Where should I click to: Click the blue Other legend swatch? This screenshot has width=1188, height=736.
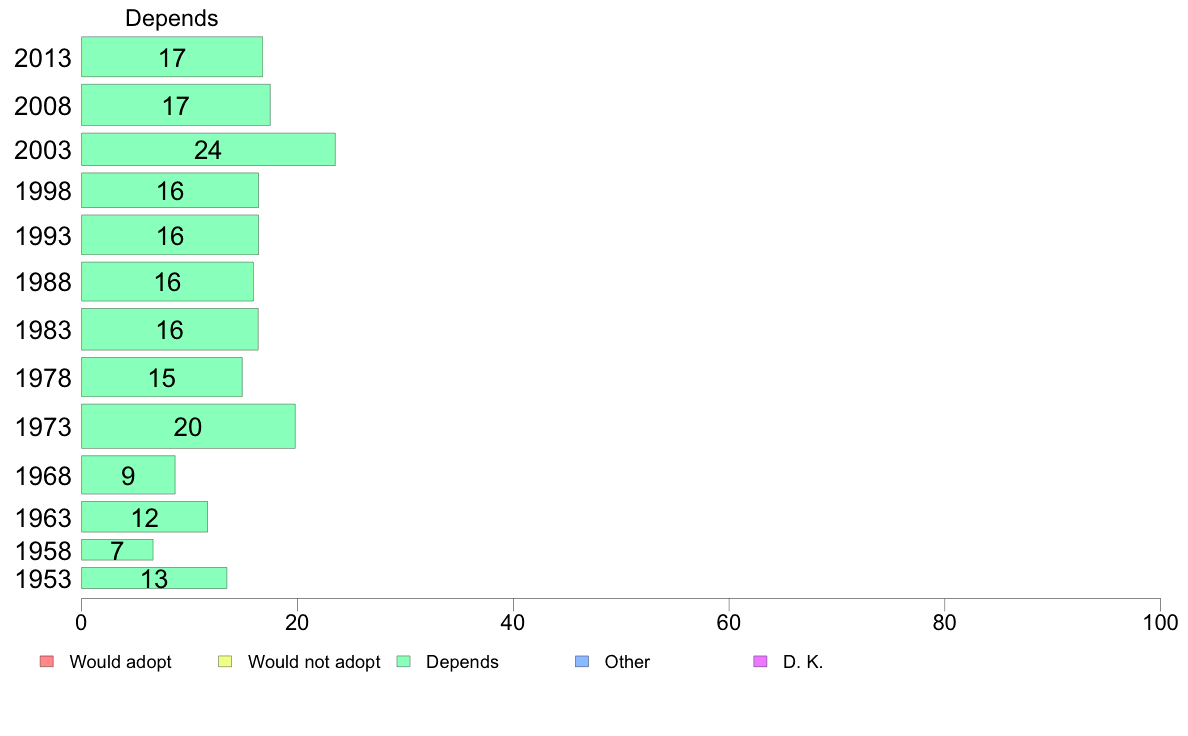tap(582, 662)
